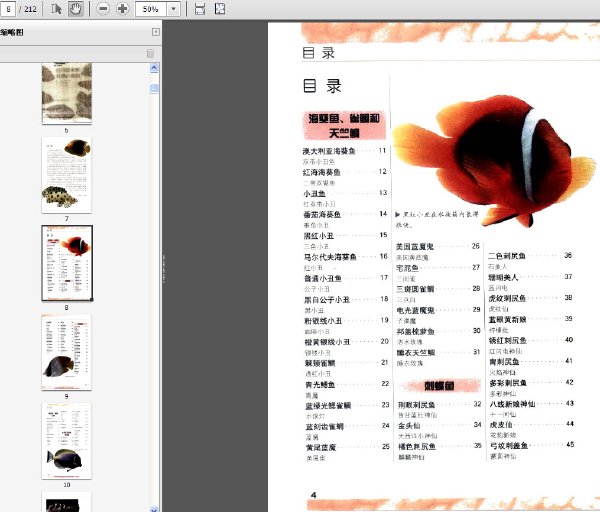
Task: Click the large 目录 heading on page
Action: click(x=322, y=86)
